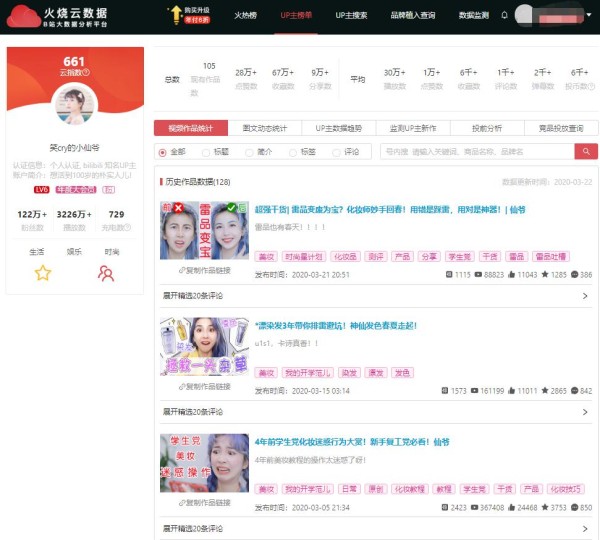Image resolution: width=600 pixels, height=540 pixels.
Task: Click the red search magnifier button
Action: pos(586,151)
